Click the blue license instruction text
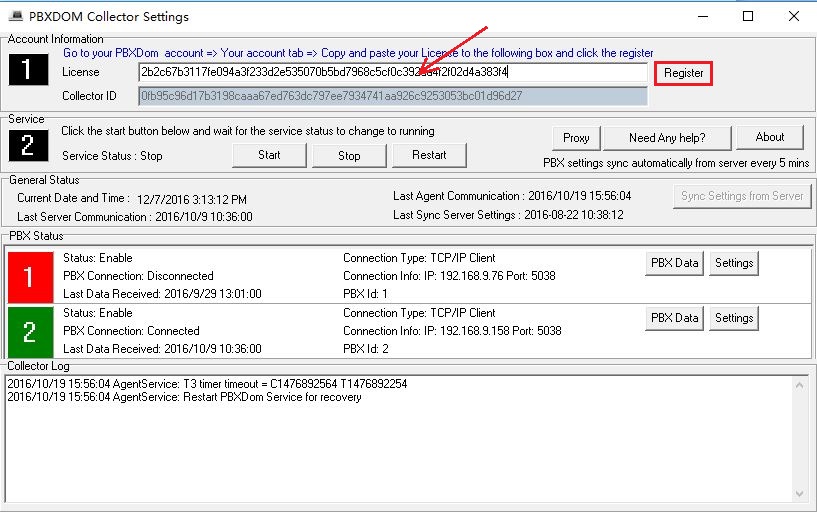Screen dimensions: 817x512 [358, 53]
